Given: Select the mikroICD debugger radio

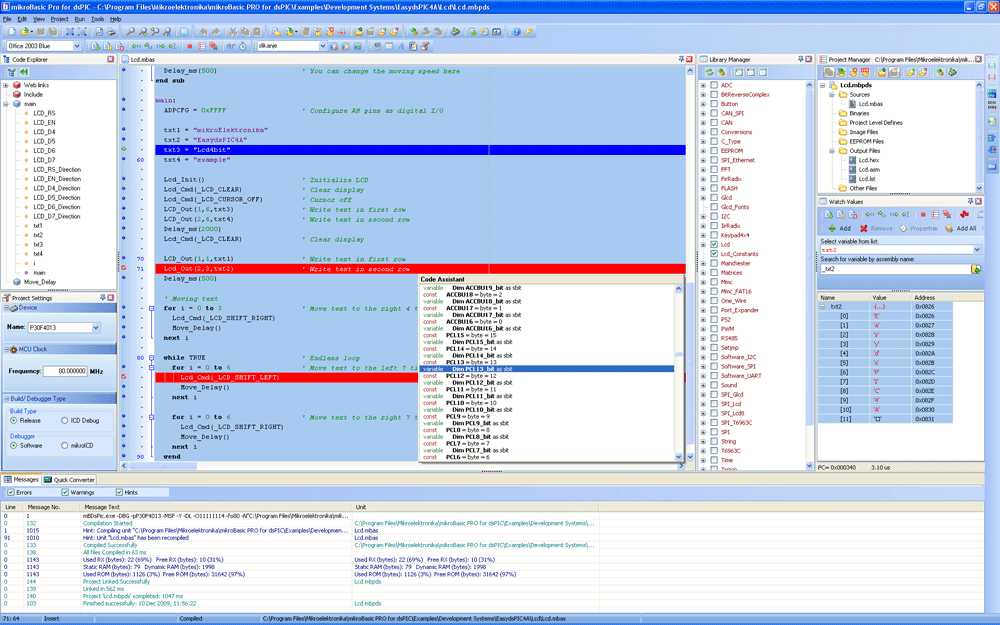Looking at the screenshot, I should (x=64, y=445).
